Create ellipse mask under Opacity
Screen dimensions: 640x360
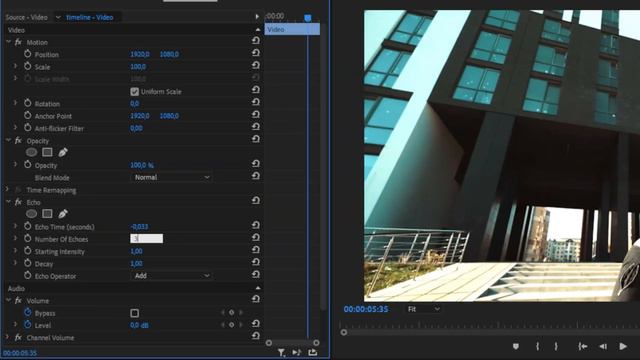click(31, 152)
